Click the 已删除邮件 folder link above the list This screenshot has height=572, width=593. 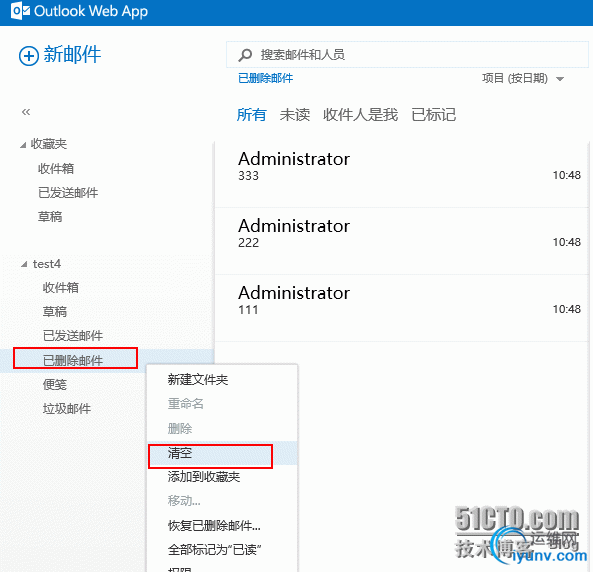[x=265, y=78]
